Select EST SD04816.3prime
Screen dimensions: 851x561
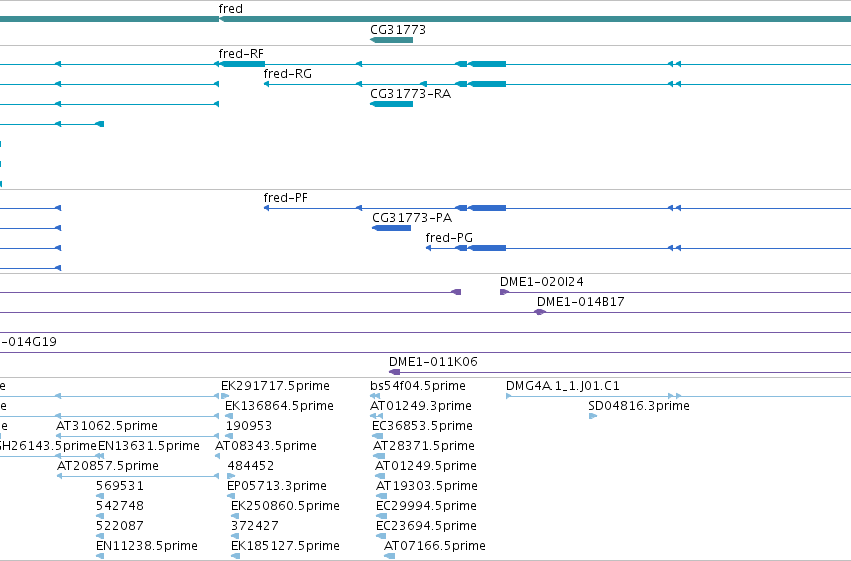tap(639, 406)
